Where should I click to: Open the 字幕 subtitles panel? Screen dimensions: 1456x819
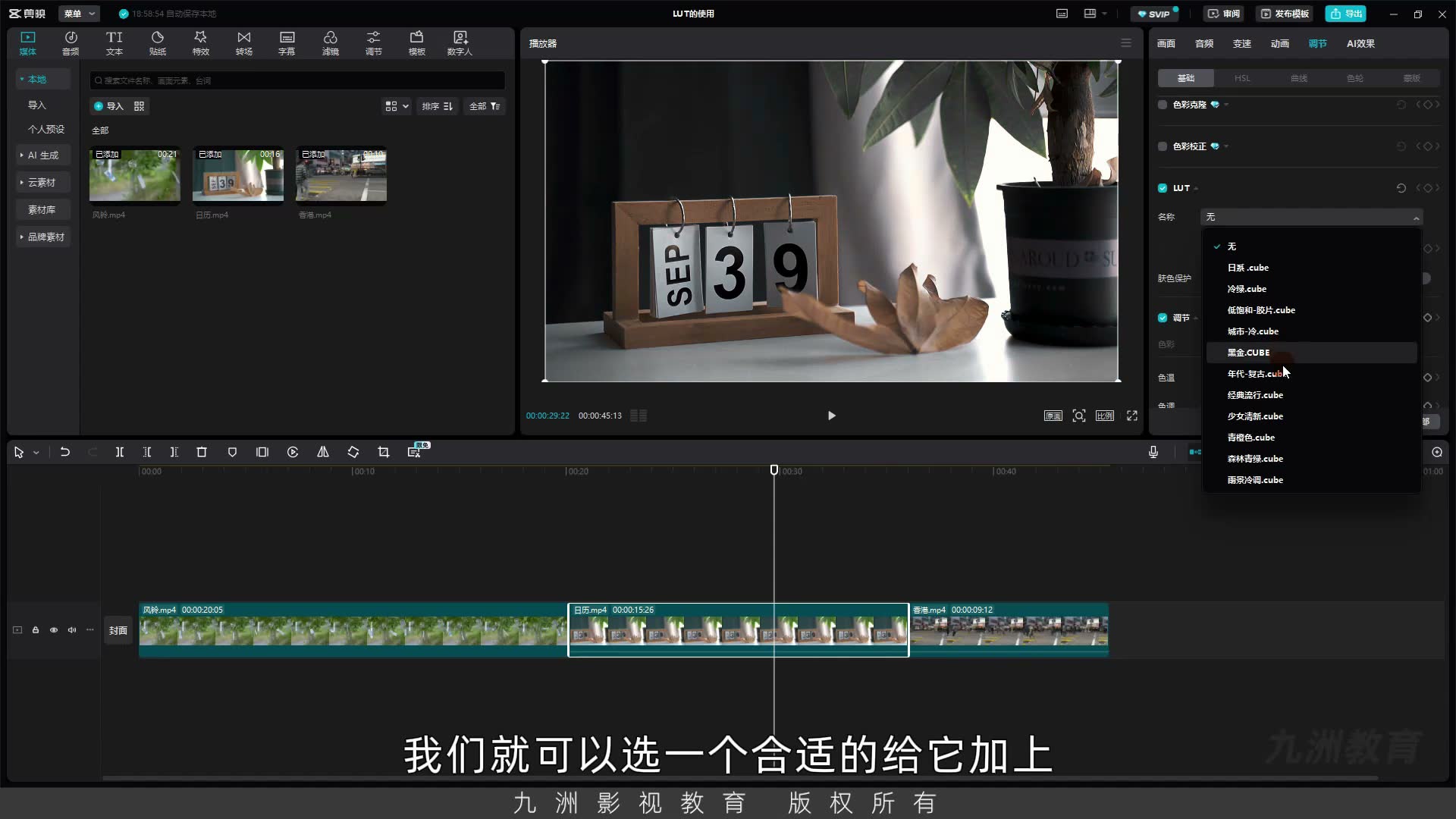[x=287, y=43]
